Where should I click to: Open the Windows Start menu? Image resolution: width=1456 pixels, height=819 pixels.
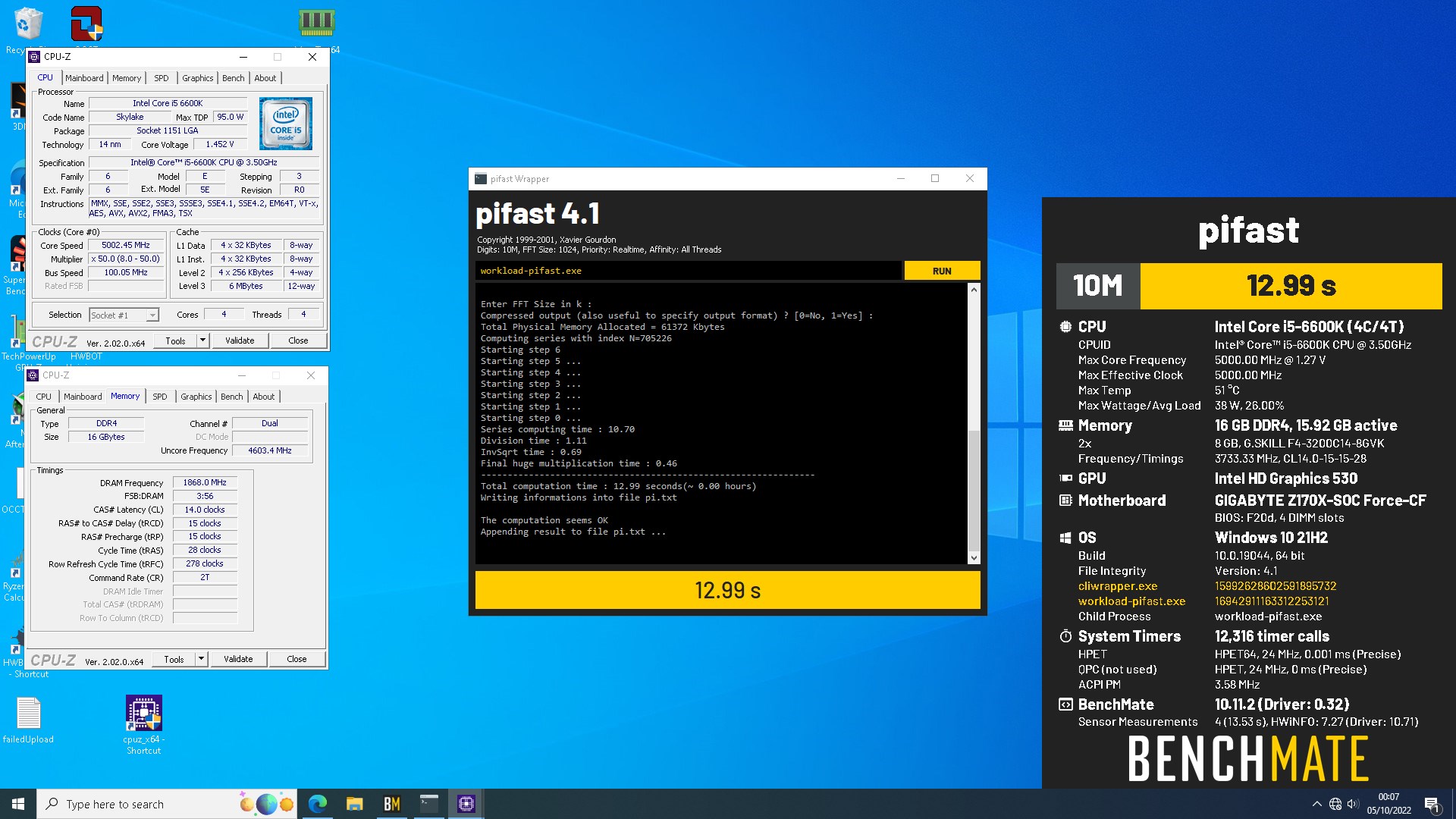point(18,804)
